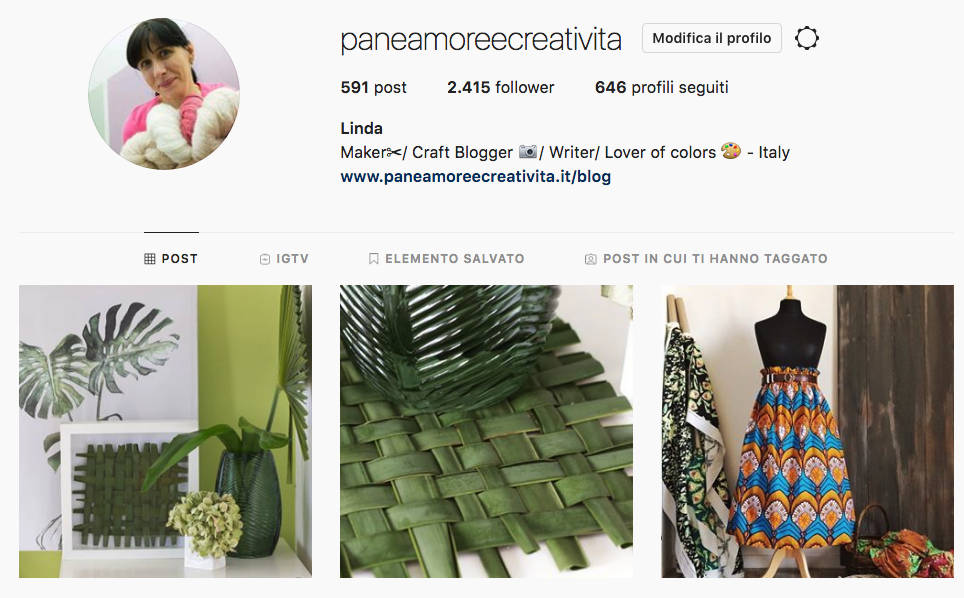This screenshot has height=598, width=964.
Task: Click the 591 post count
Action: [373, 87]
